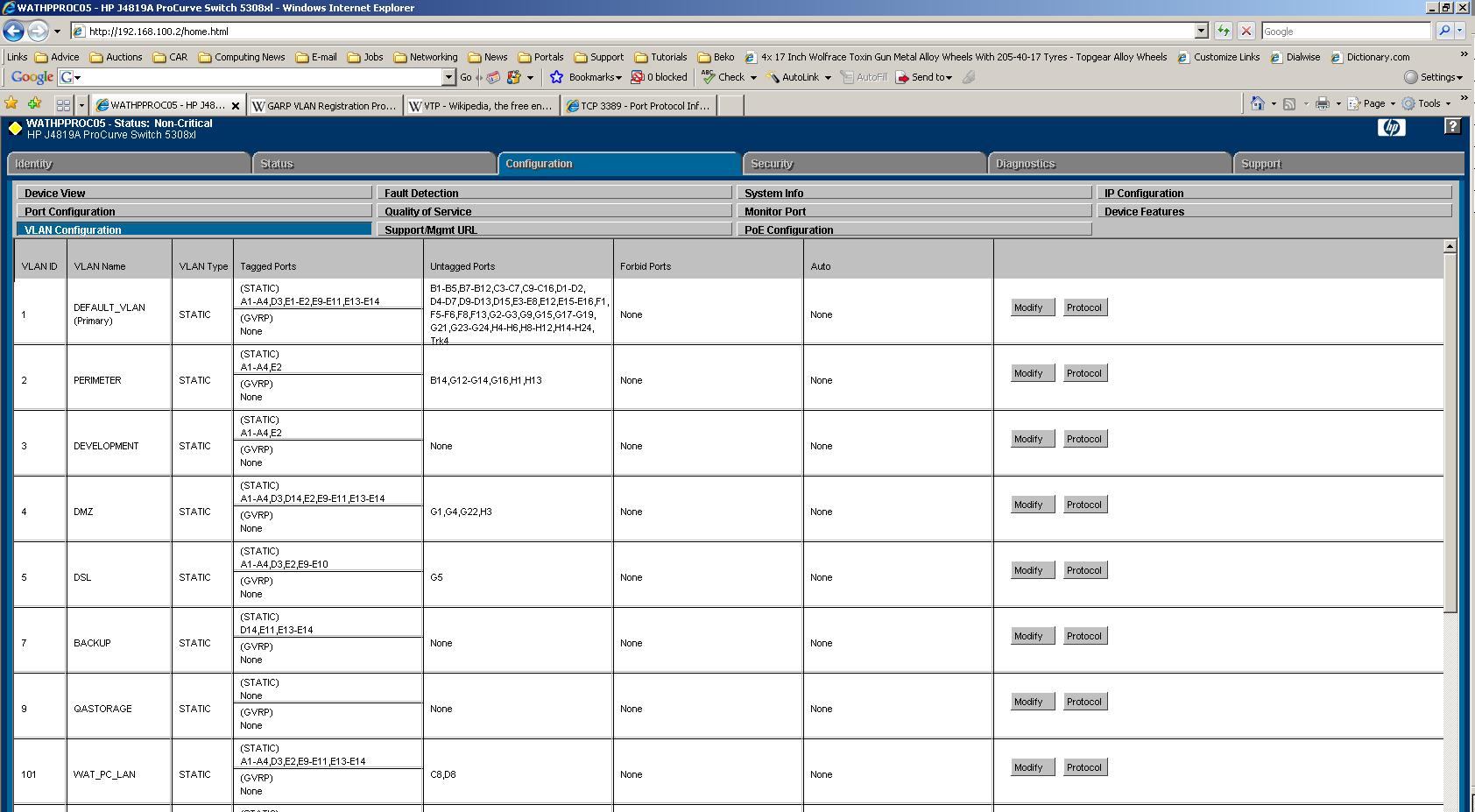Open the address bar history dropdown
The image size is (1475, 812).
(x=1201, y=31)
